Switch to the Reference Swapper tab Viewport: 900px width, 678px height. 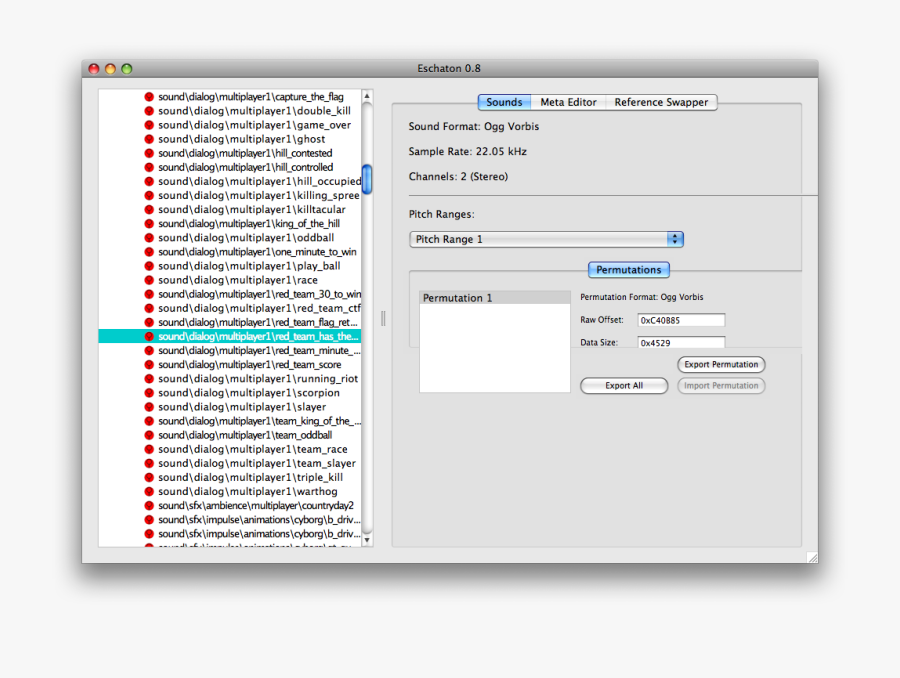(660, 102)
